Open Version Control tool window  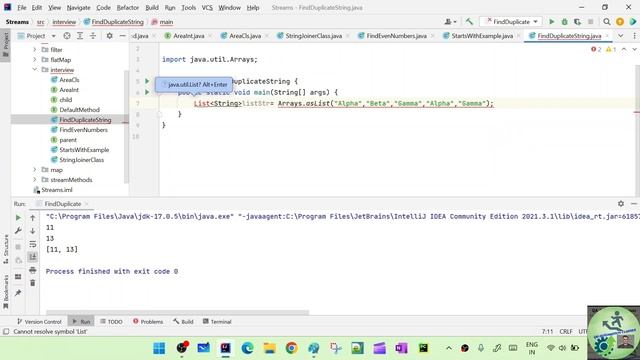tap(39, 322)
